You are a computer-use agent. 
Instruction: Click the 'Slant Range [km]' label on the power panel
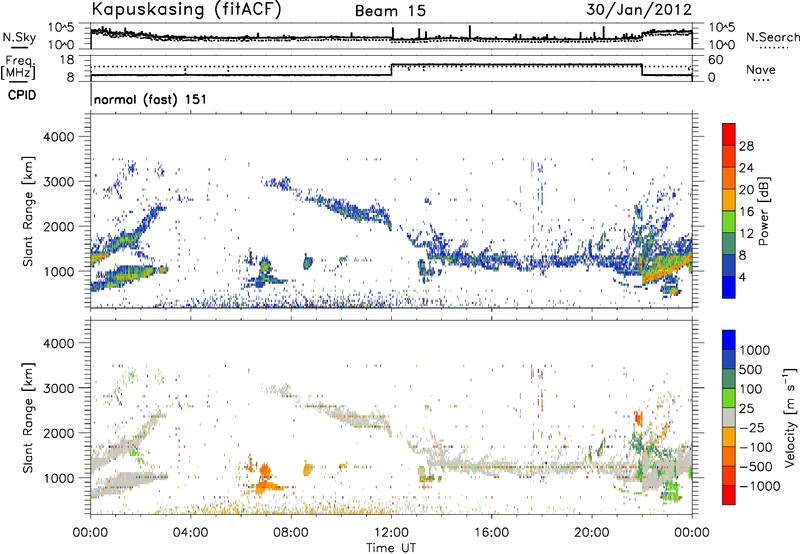[28, 211]
